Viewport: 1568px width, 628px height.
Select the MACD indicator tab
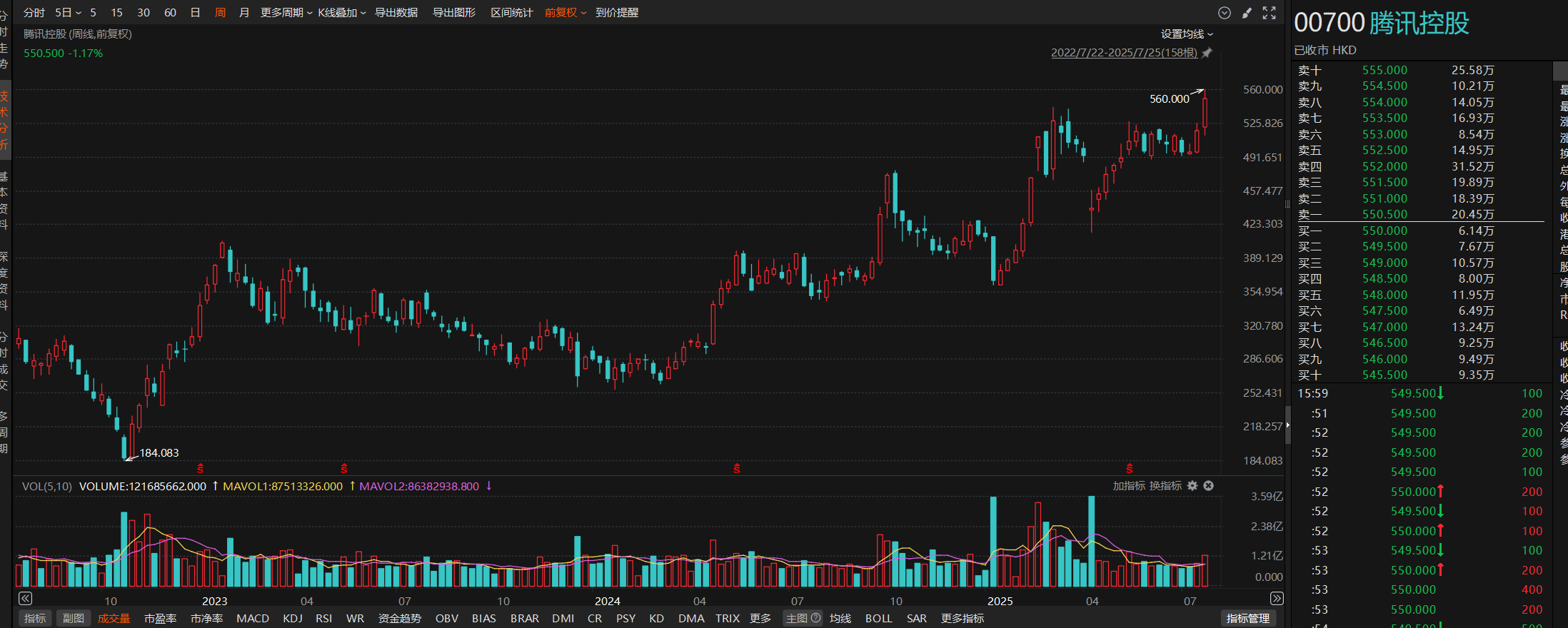coord(253,618)
